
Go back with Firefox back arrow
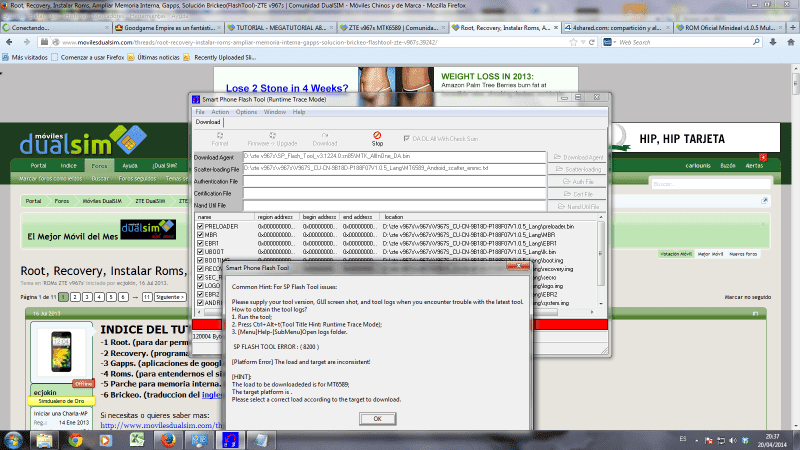(x=9, y=42)
